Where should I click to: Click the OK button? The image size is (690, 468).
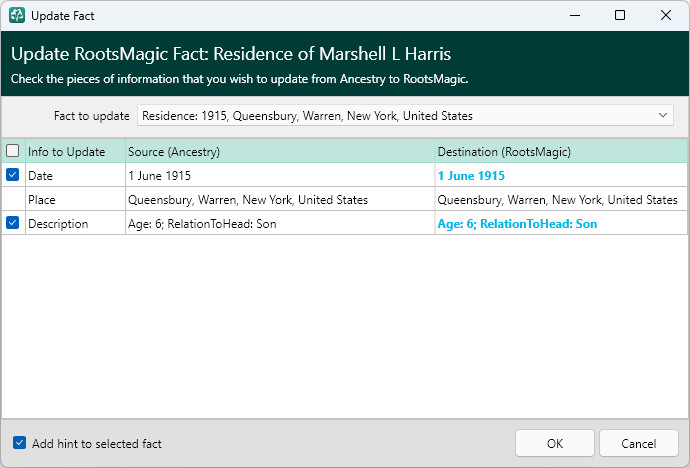[554, 443]
